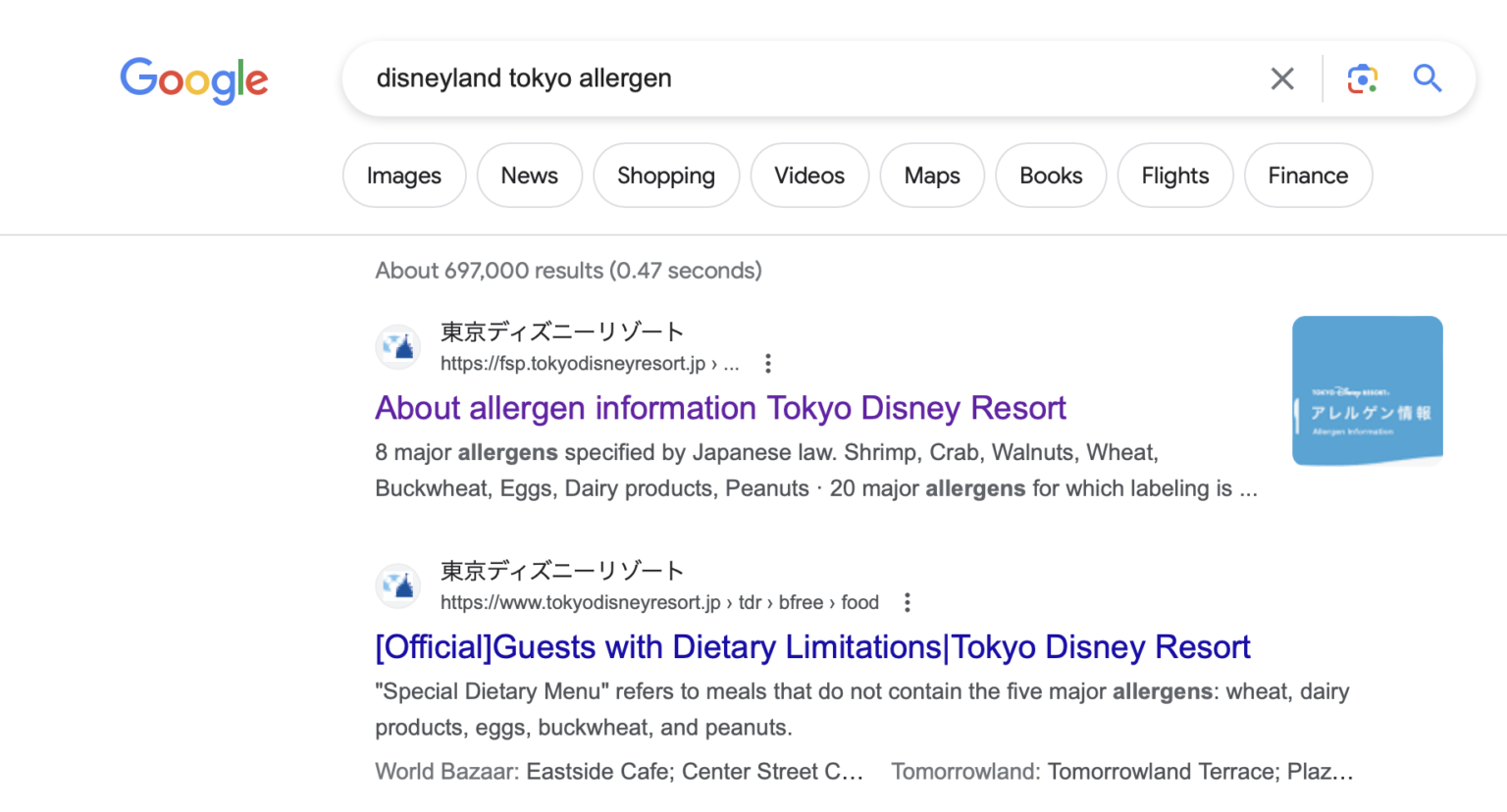Click the first 東京ディズニーリゾート site name

tap(562, 331)
